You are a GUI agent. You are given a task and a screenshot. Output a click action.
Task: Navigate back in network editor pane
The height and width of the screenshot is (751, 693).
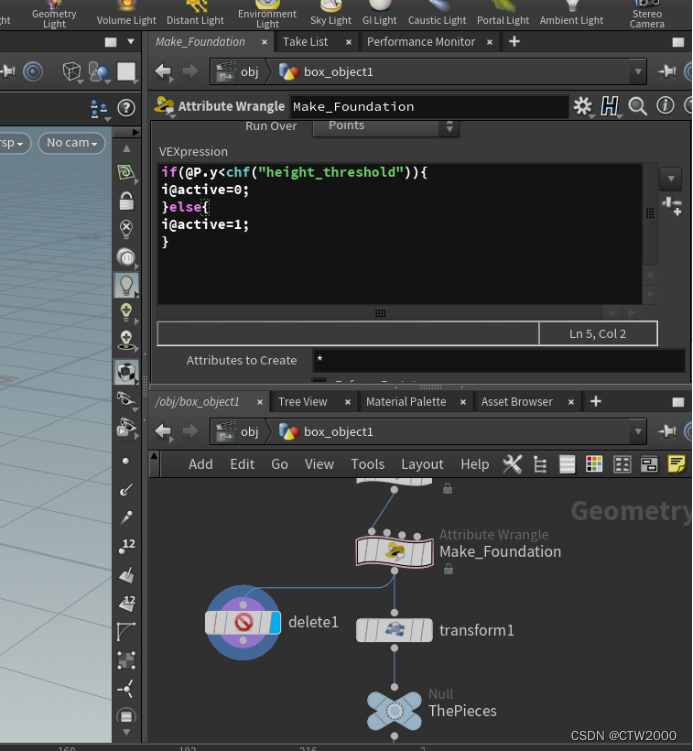[163, 431]
